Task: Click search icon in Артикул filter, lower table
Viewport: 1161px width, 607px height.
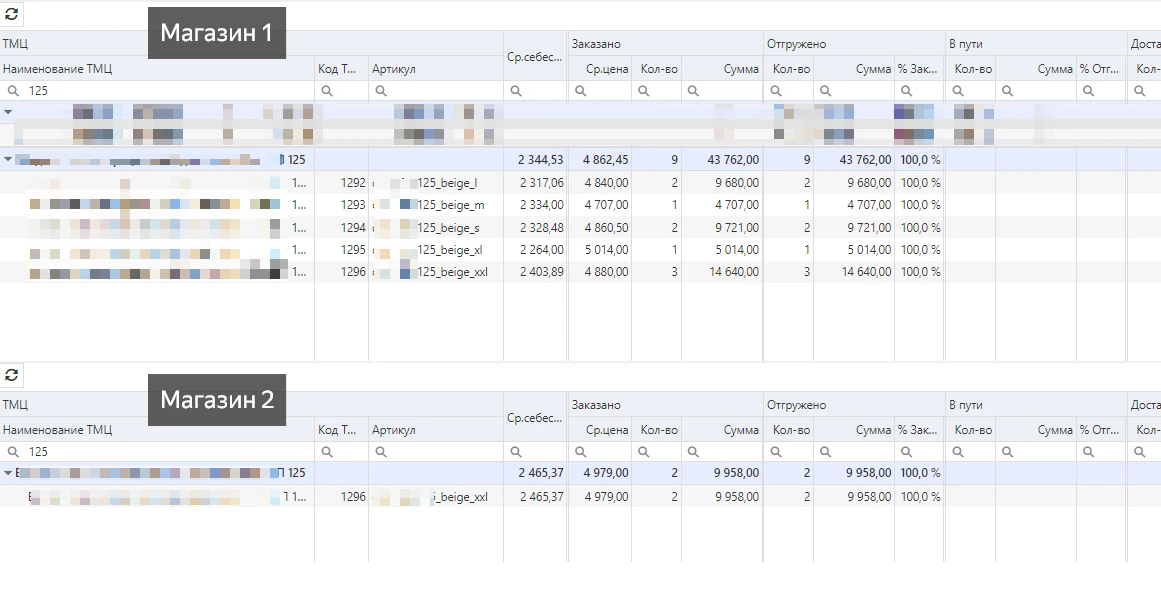Action: 381,452
